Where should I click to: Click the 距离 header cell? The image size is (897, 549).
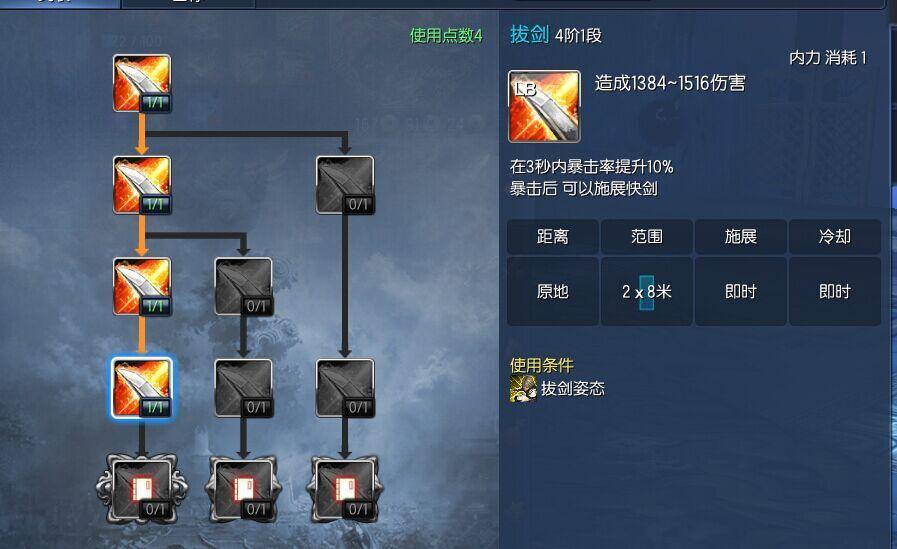[553, 237]
